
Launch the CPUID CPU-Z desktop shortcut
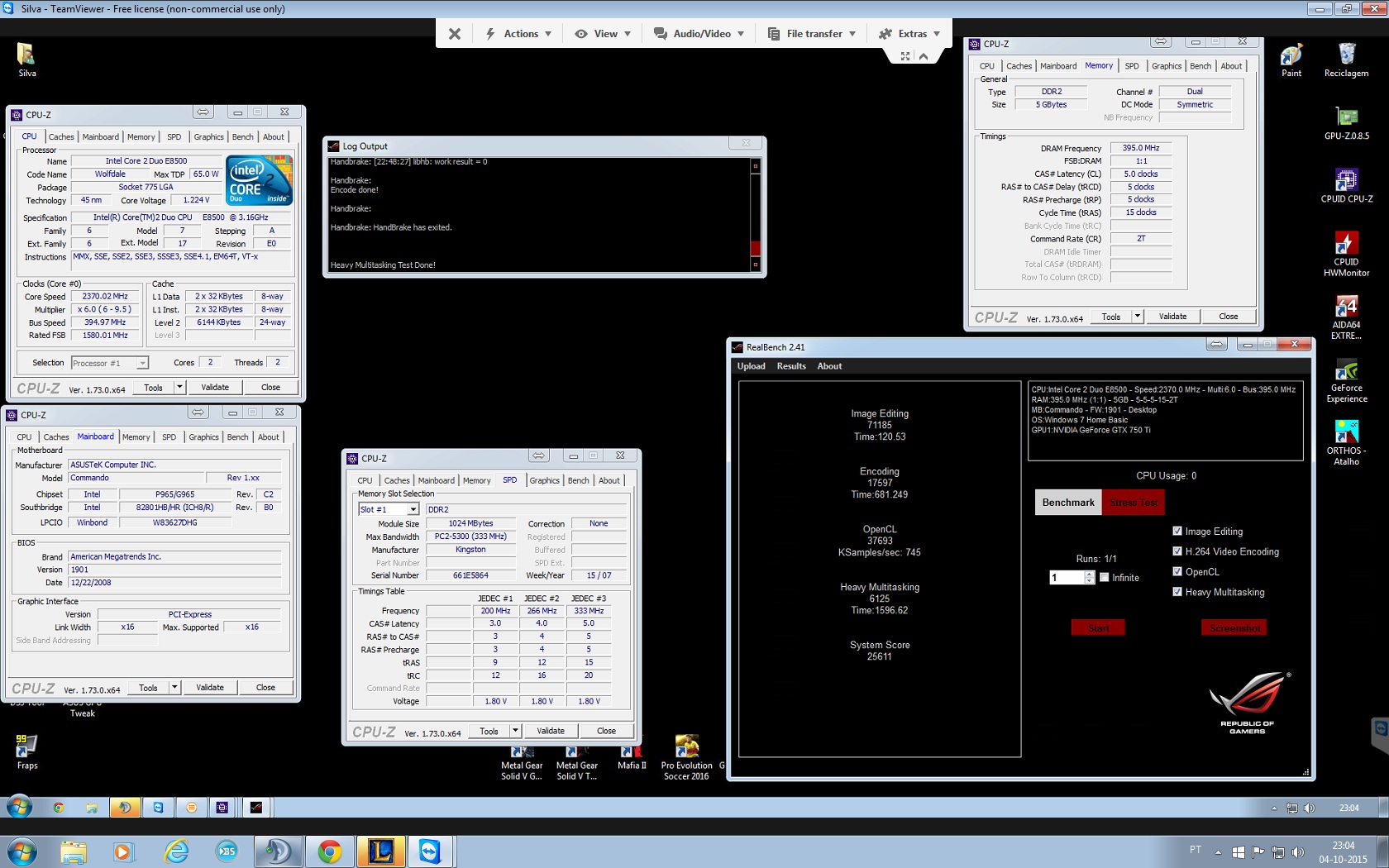(x=1346, y=185)
